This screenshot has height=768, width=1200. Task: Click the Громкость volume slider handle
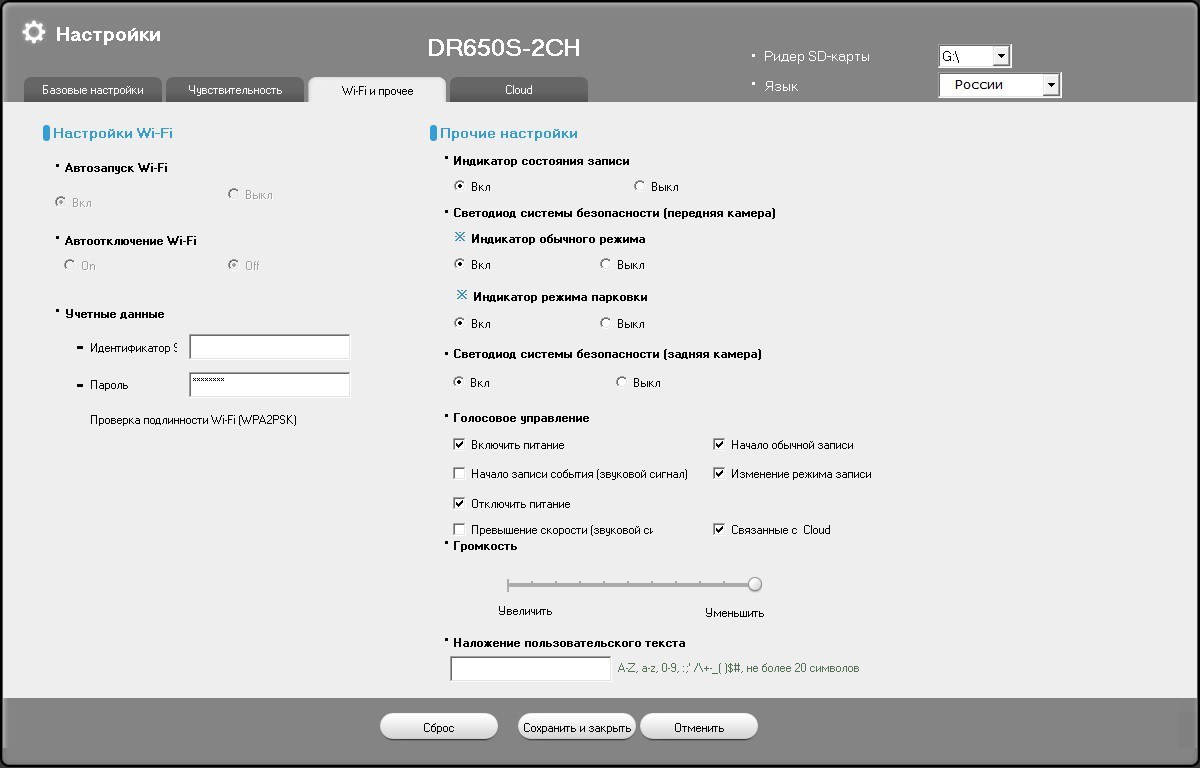pyautogui.click(x=755, y=584)
